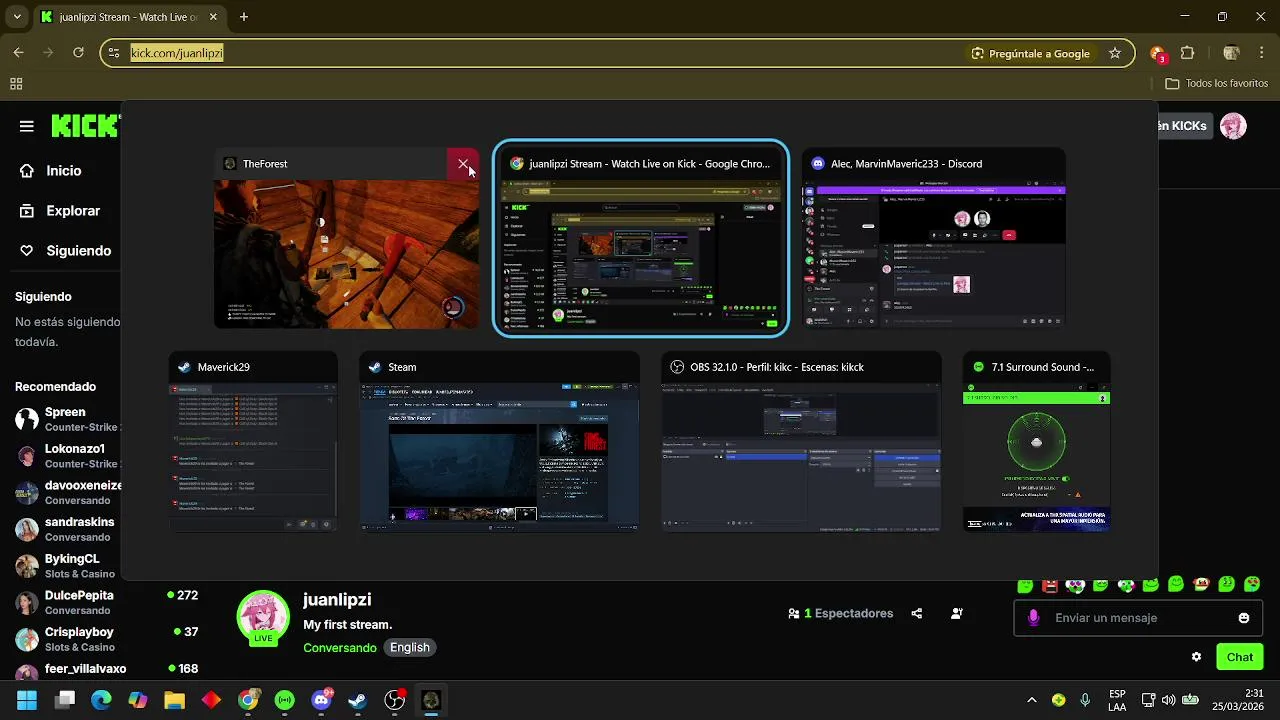The width and height of the screenshot is (1280, 720).
Task: Open recommended channel Lokonazo1
Action: pos(68,456)
